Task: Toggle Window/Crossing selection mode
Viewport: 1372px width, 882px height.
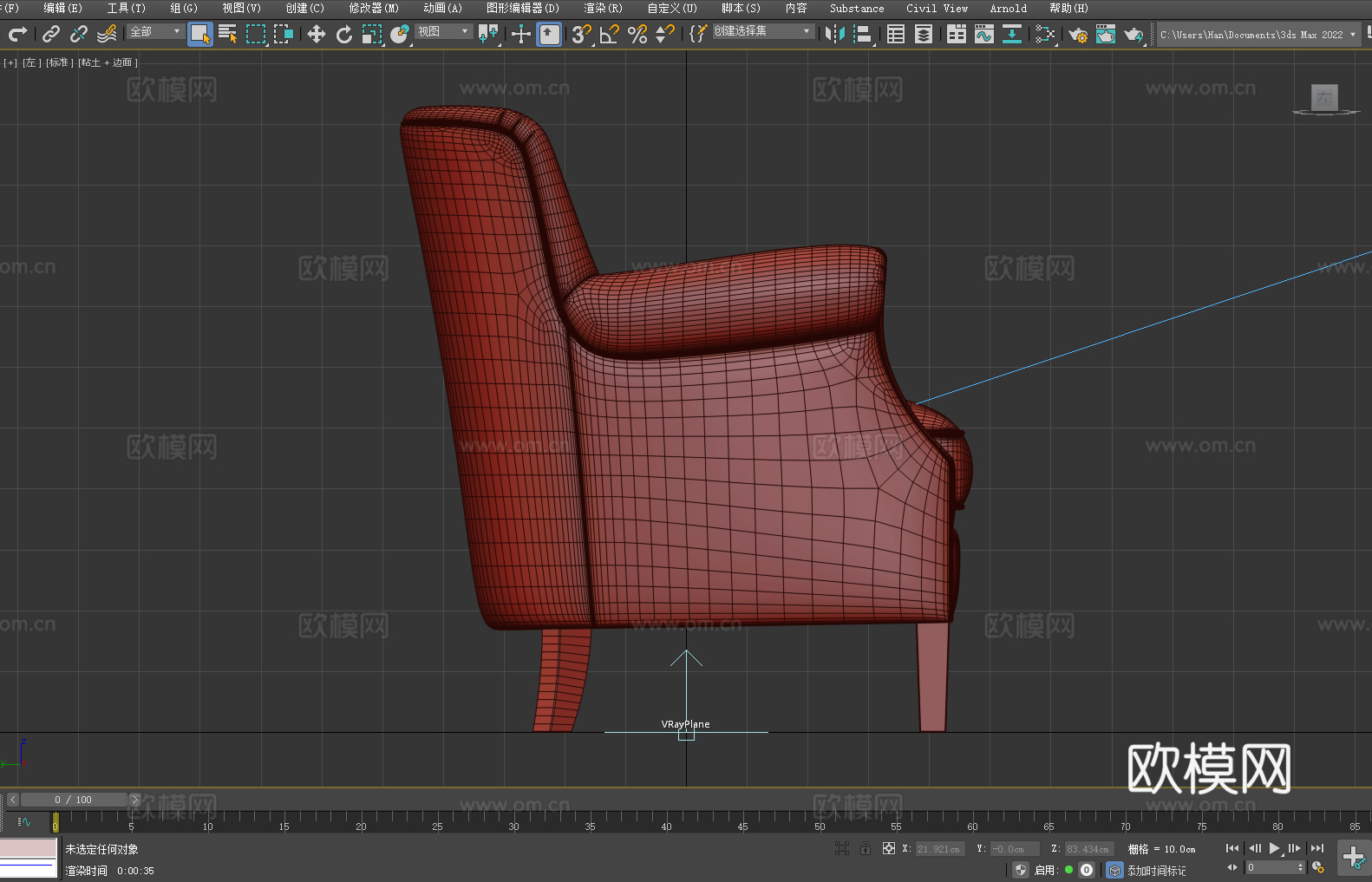Action: pos(284,34)
